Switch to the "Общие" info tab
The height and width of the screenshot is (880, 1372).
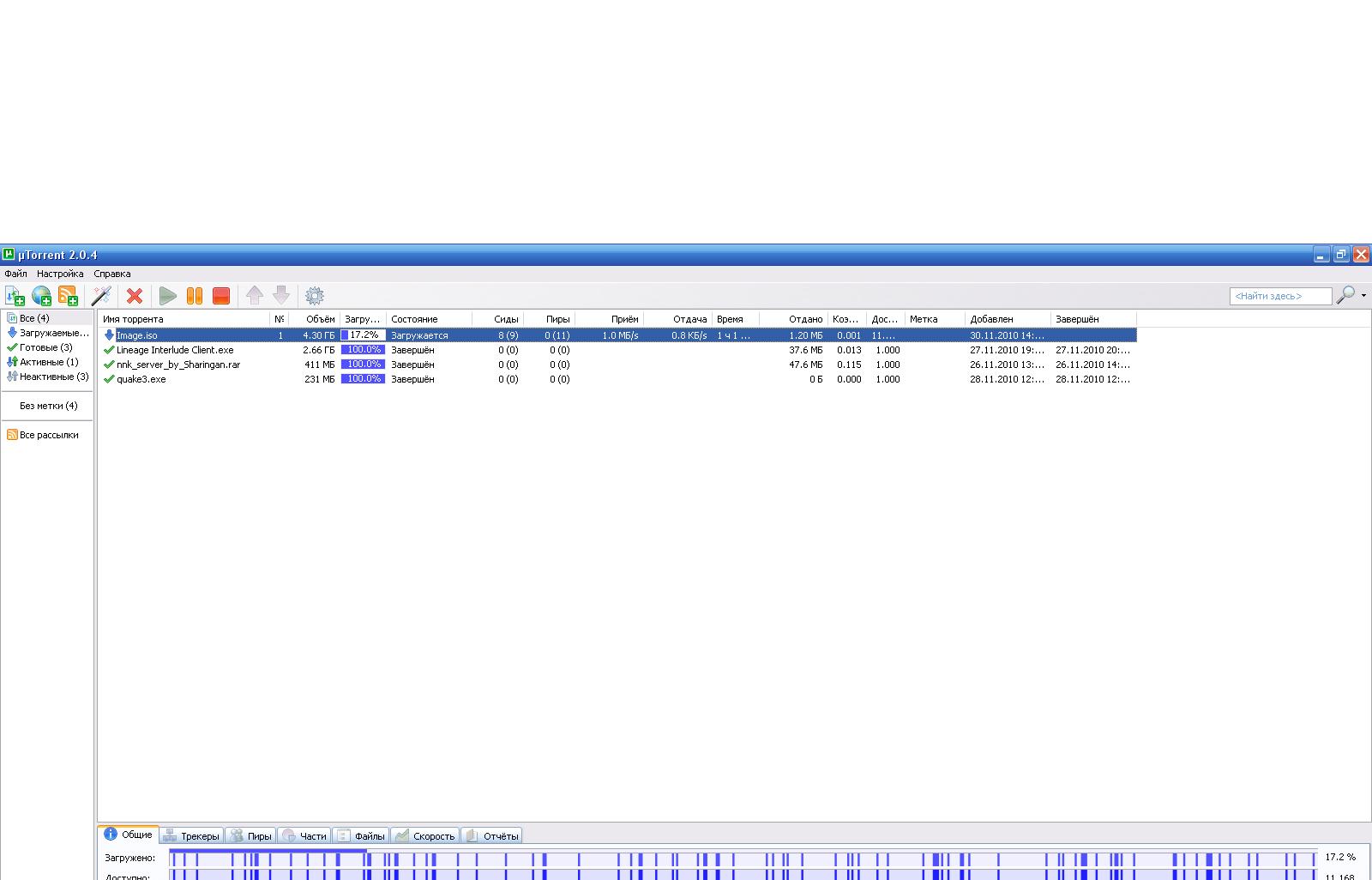tap(129, 835)
